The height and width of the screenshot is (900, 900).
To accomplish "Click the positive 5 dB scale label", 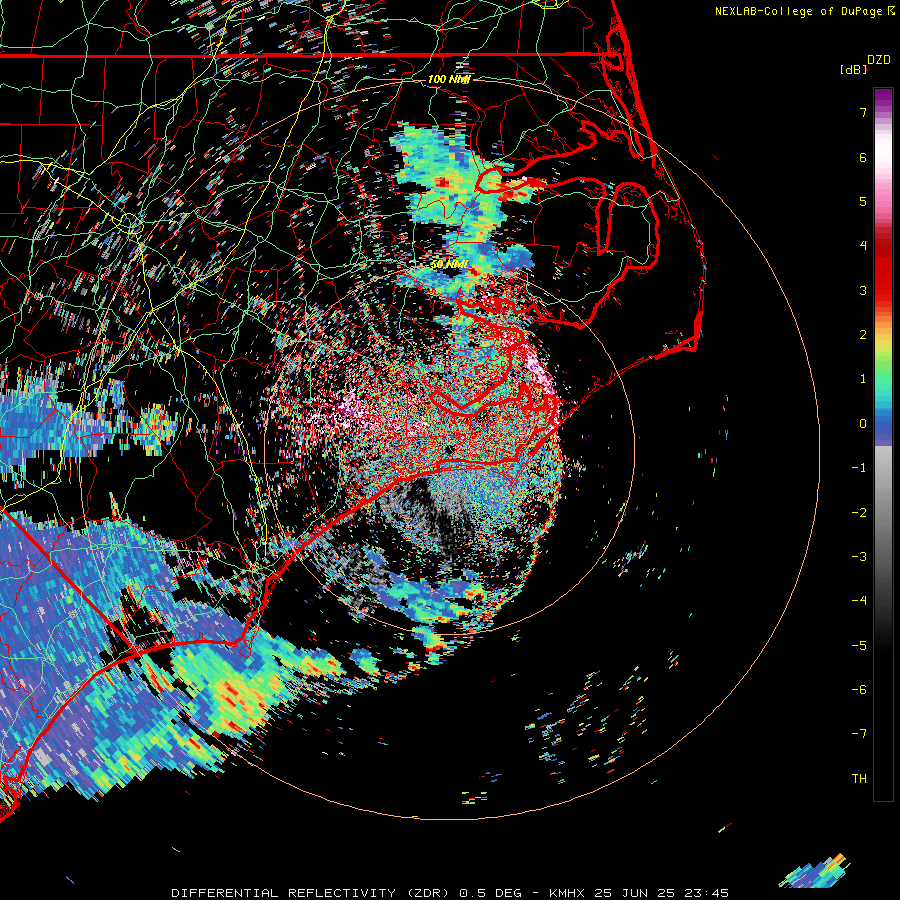I will [x=863, y=201].
